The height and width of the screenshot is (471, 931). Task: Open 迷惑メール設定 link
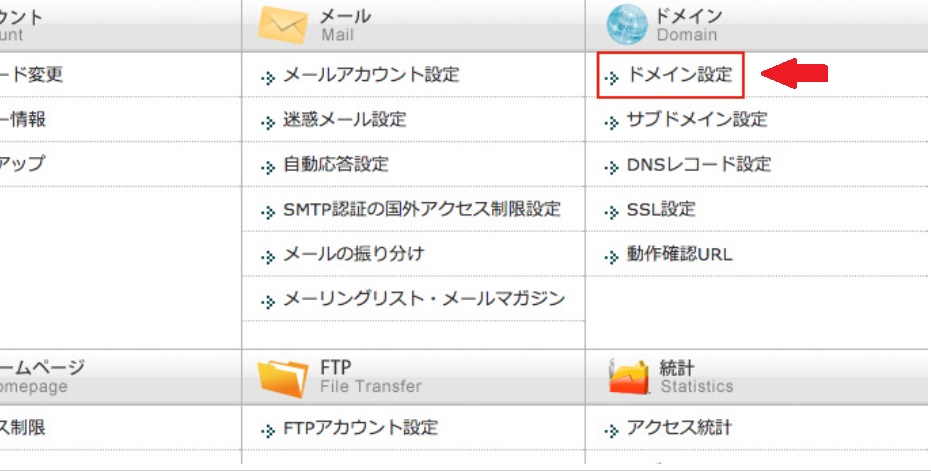click(x=345, y=120)
